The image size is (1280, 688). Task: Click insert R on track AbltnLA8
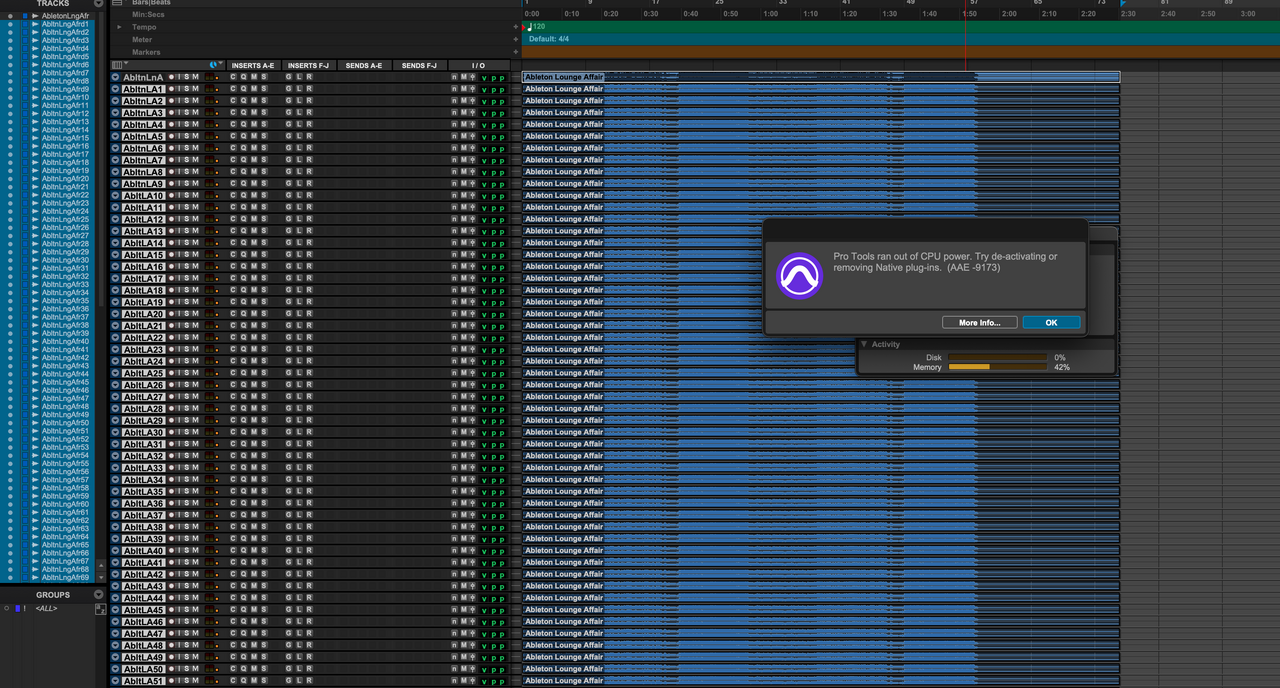(x=309, y=172)
